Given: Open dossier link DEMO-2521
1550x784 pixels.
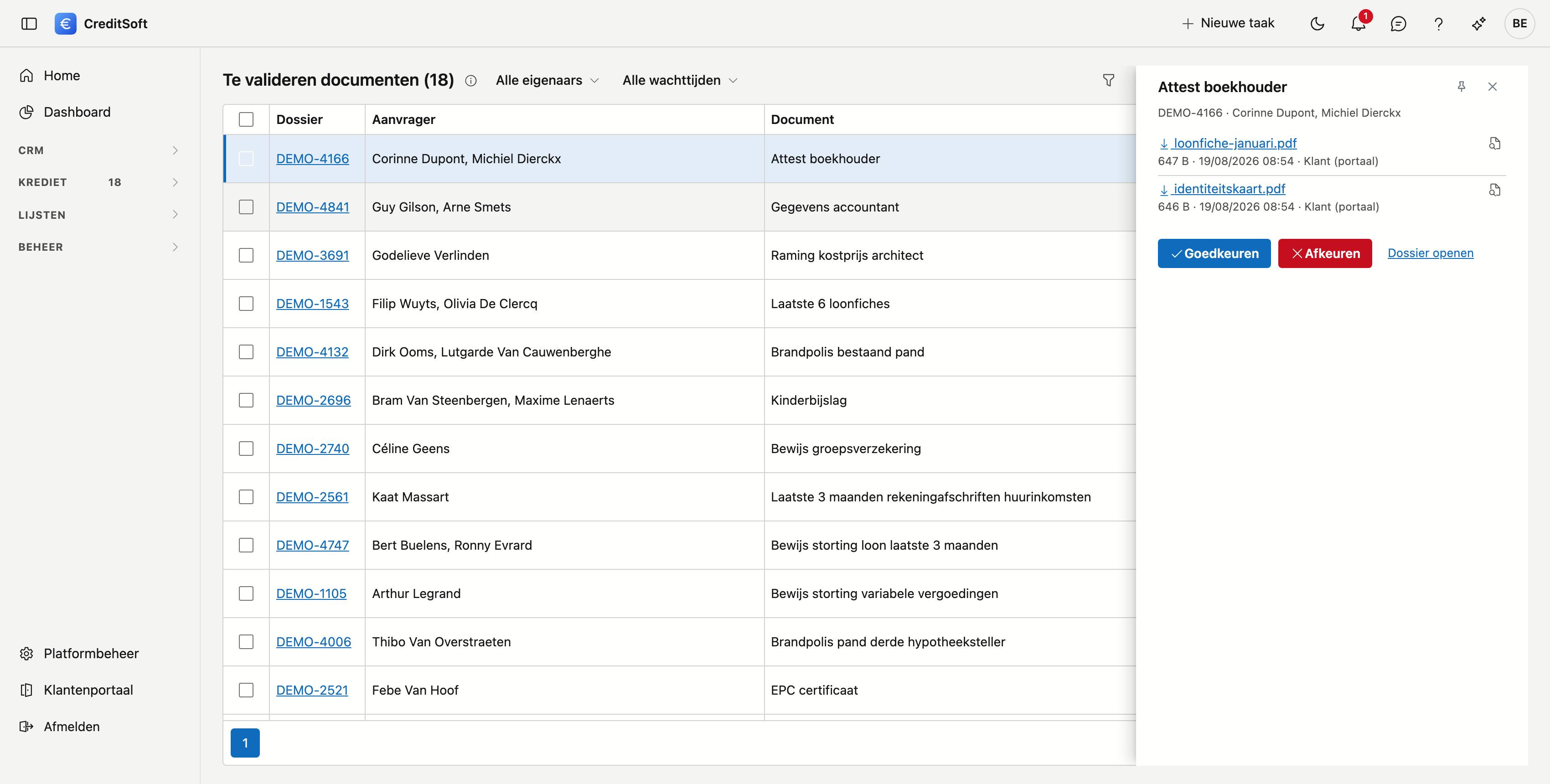Looking at the screenshot, I should 312,690.
